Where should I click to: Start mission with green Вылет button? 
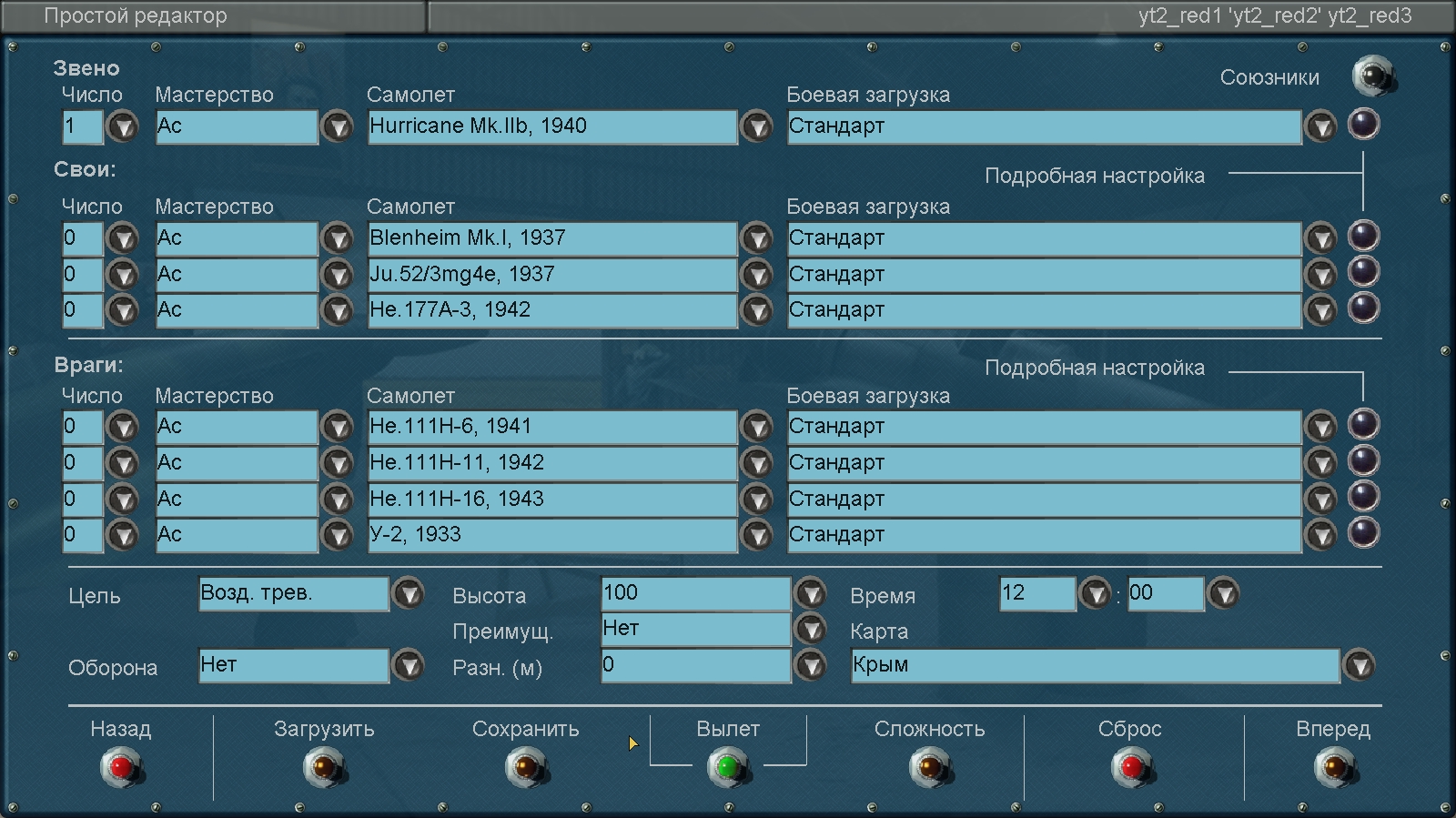[728, 768]
